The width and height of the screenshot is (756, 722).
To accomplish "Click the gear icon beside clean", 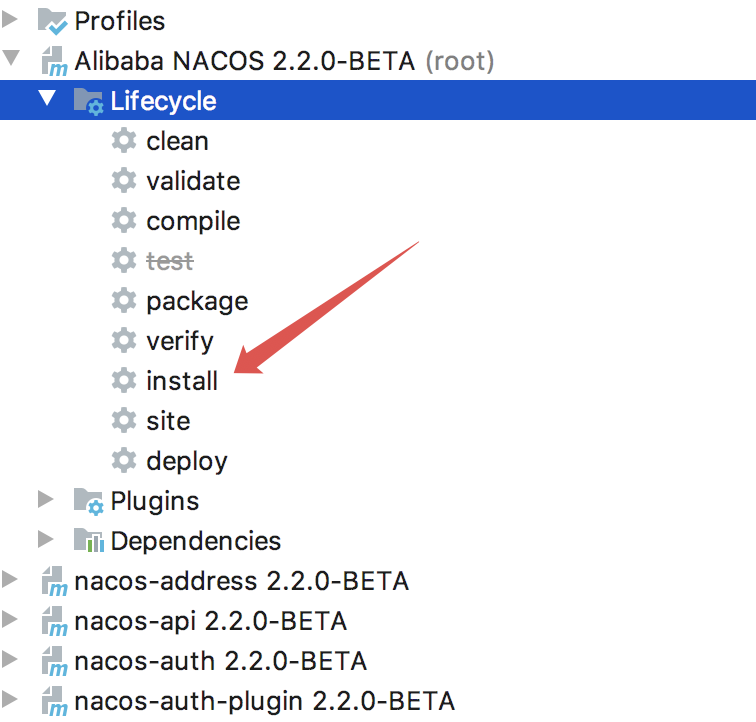I will tap(123, 141).
